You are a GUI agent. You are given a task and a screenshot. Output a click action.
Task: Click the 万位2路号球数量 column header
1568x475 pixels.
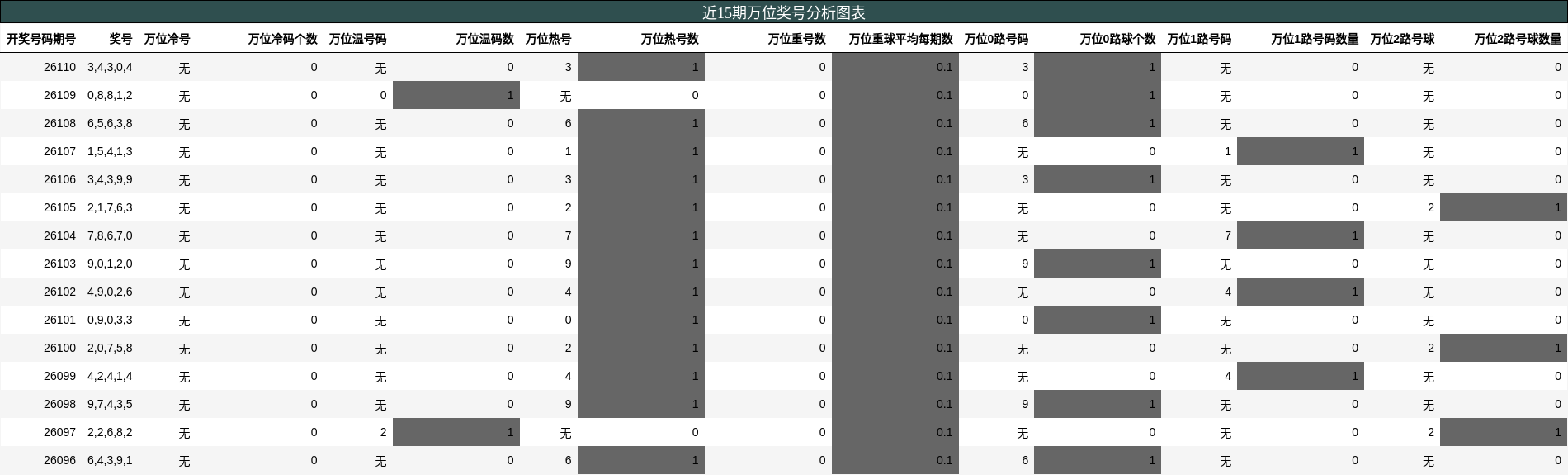coord(1518,39)
